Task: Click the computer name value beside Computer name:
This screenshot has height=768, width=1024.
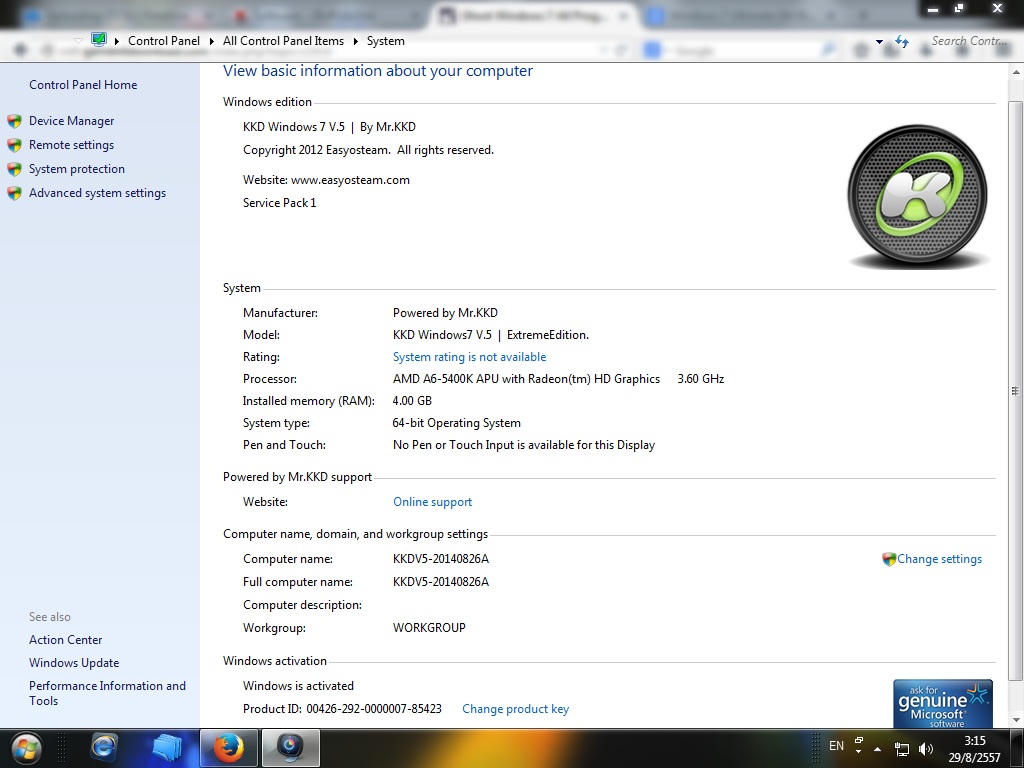Action: pos(441,559)
